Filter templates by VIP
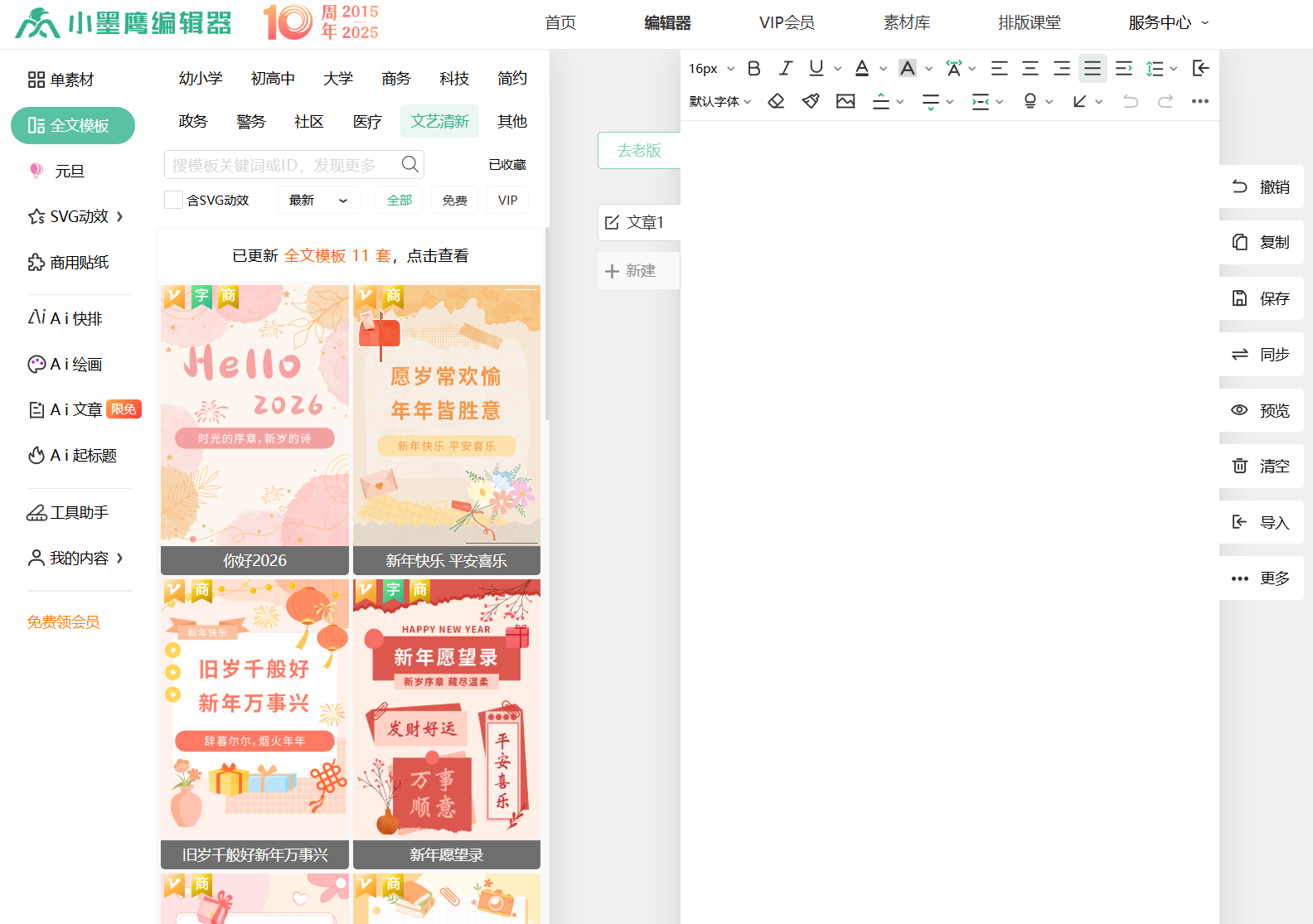This screenshot has width=1313, height=924. [x=507, y=200]
